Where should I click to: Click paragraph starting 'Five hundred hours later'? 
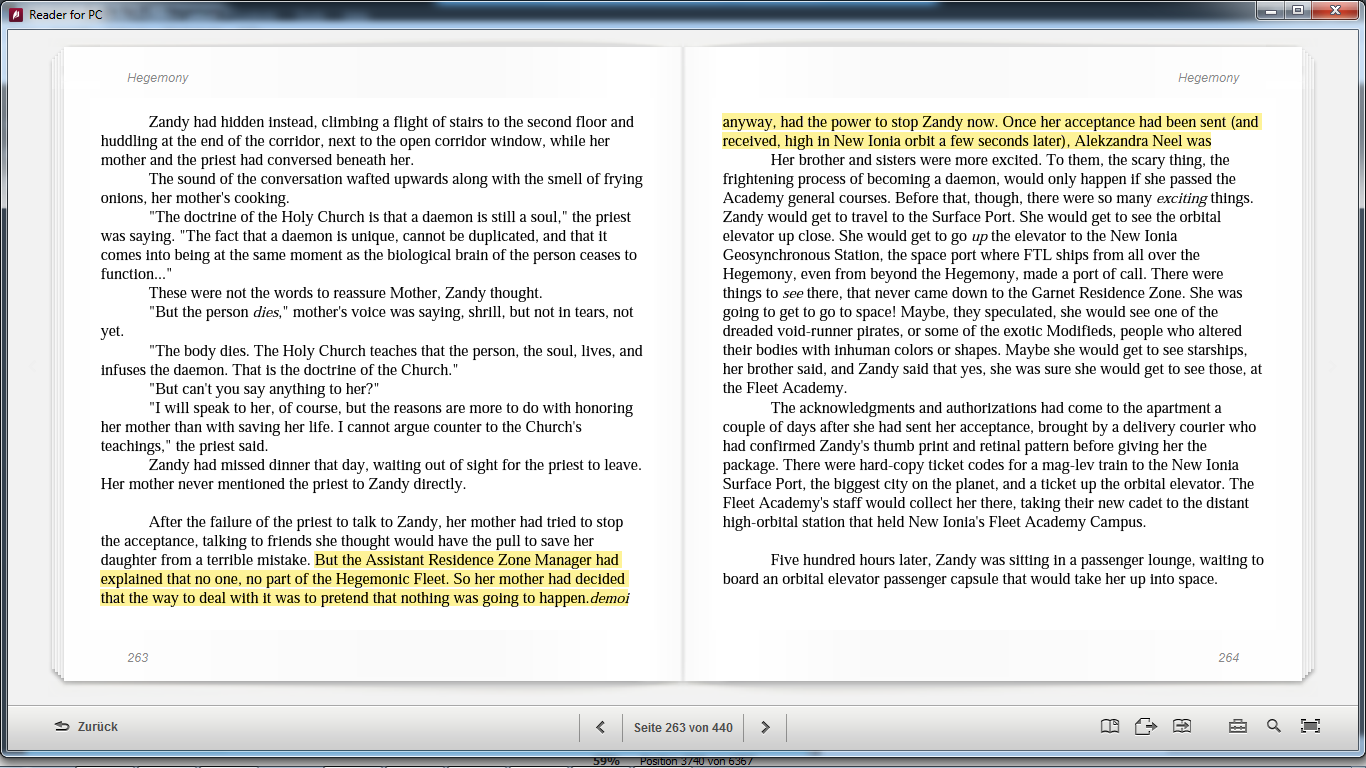993,569
